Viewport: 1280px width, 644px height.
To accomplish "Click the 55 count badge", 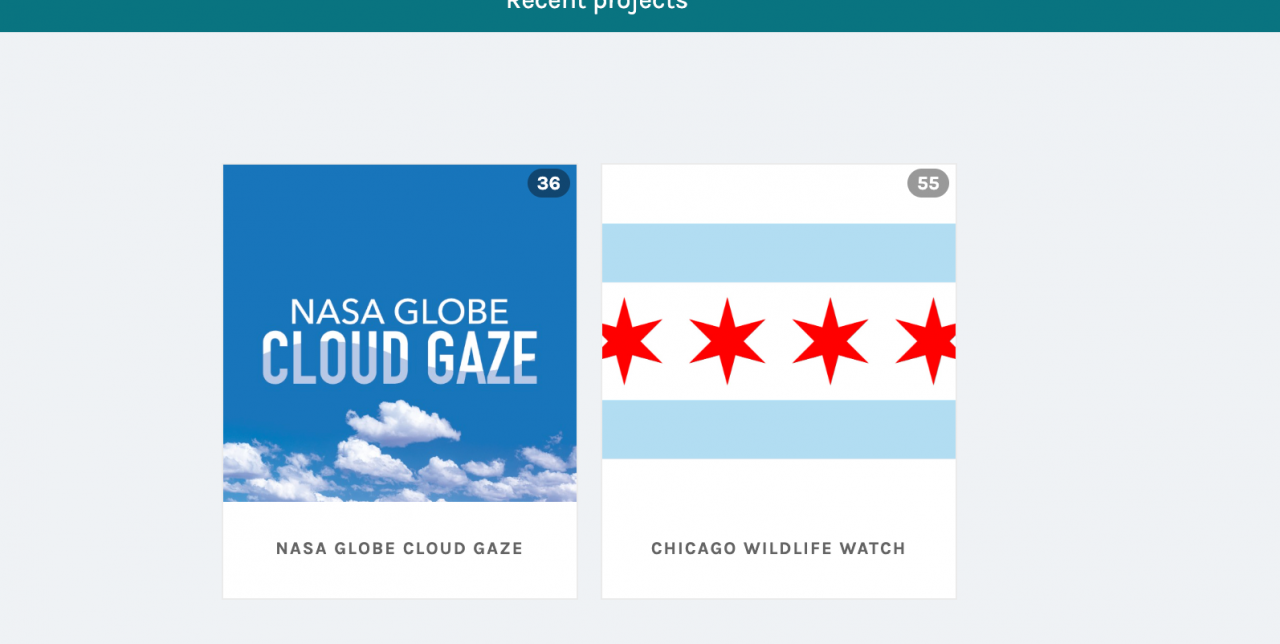I will point(928,183).
